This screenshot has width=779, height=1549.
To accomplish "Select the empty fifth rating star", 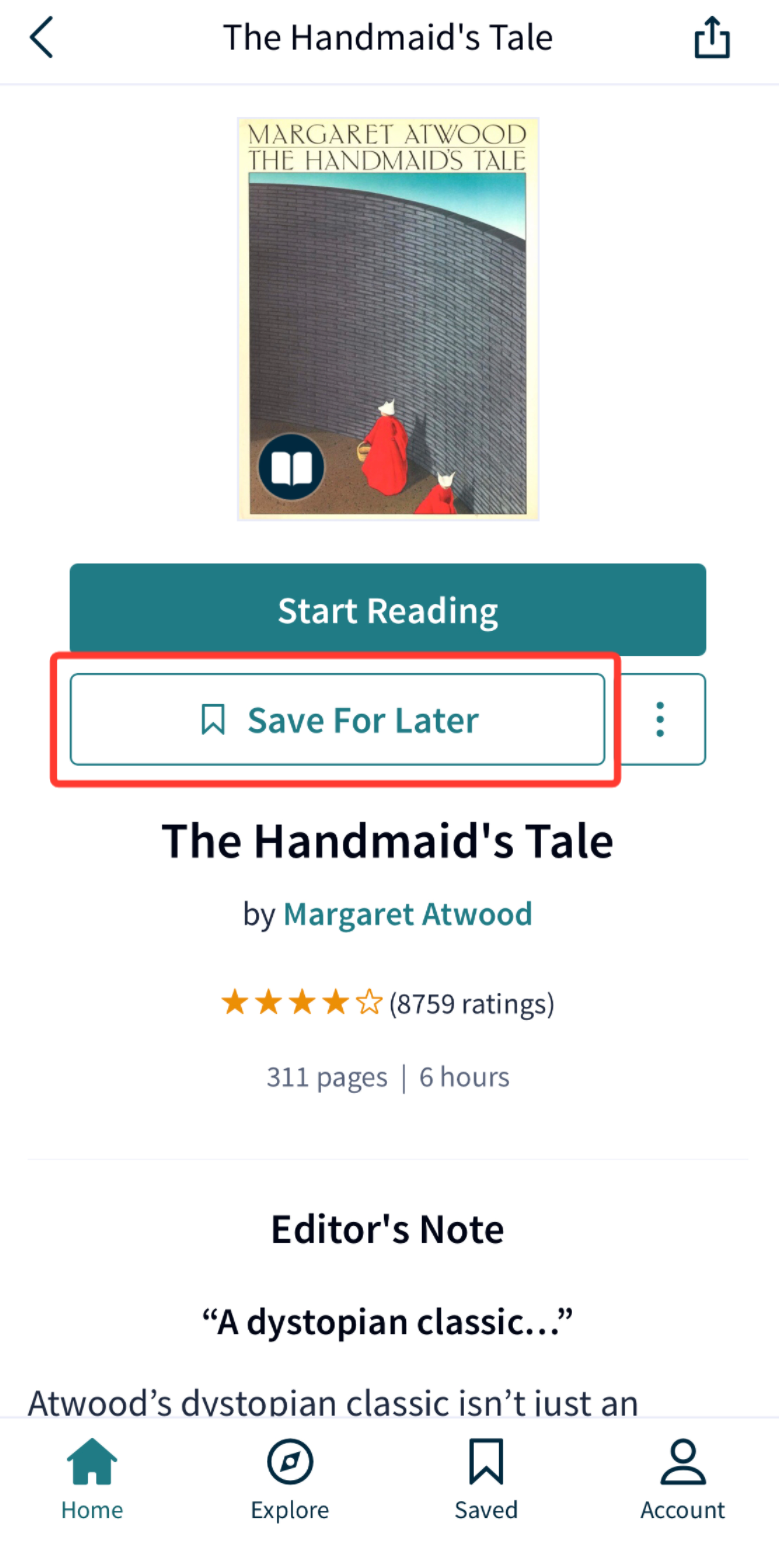I will tap(370, 1002).
